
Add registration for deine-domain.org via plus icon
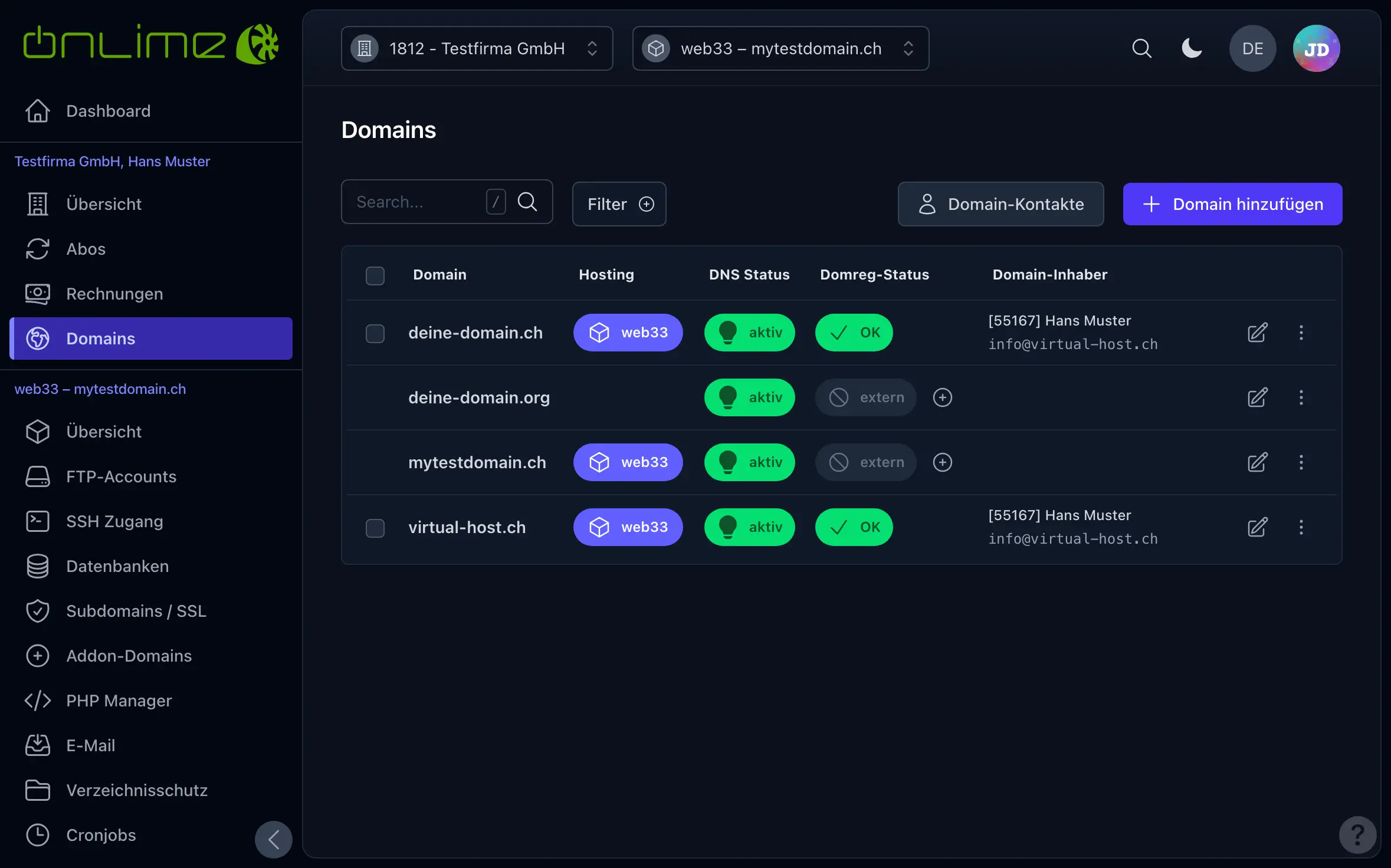(942, 397)
